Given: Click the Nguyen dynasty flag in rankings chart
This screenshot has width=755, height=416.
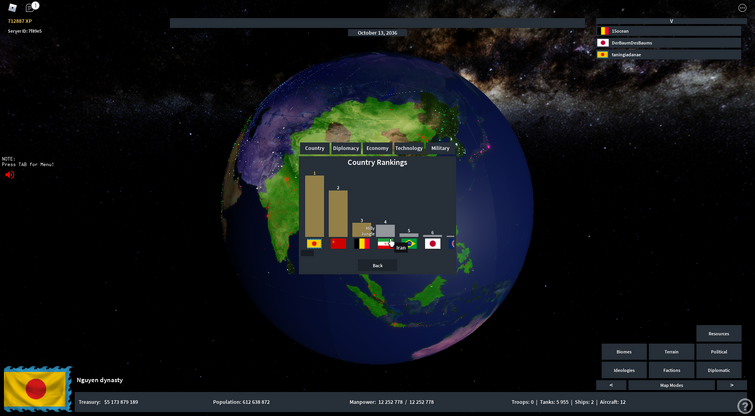Looking at the screenshot, I should click(x=314, y=244).
